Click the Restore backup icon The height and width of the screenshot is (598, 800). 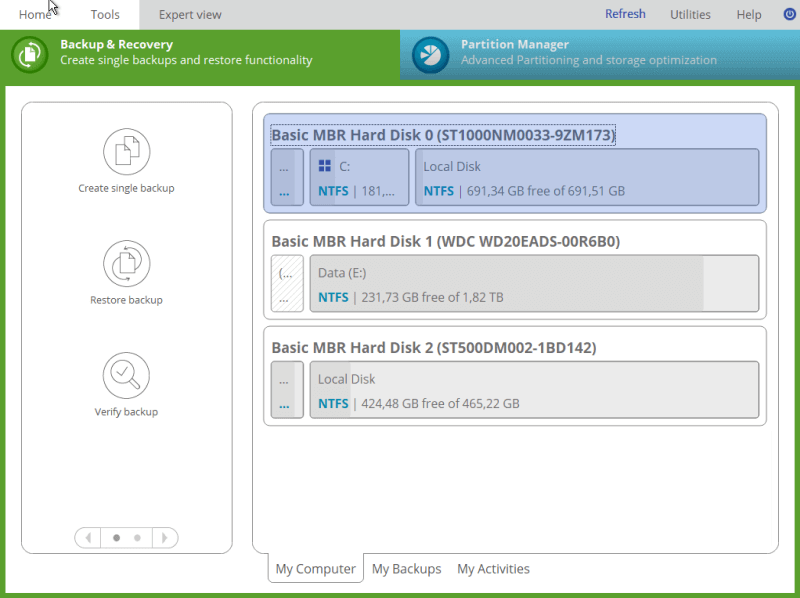(126, 264)
